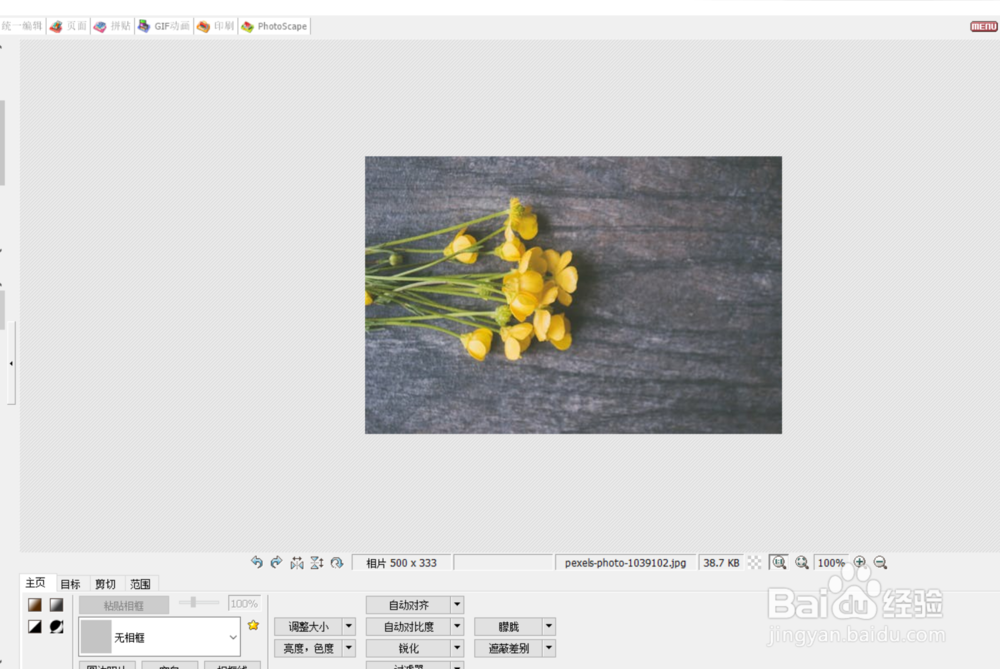Open the 拼贴 (Combine) tab
This screenshot has width=1000, height=669.
112,26
